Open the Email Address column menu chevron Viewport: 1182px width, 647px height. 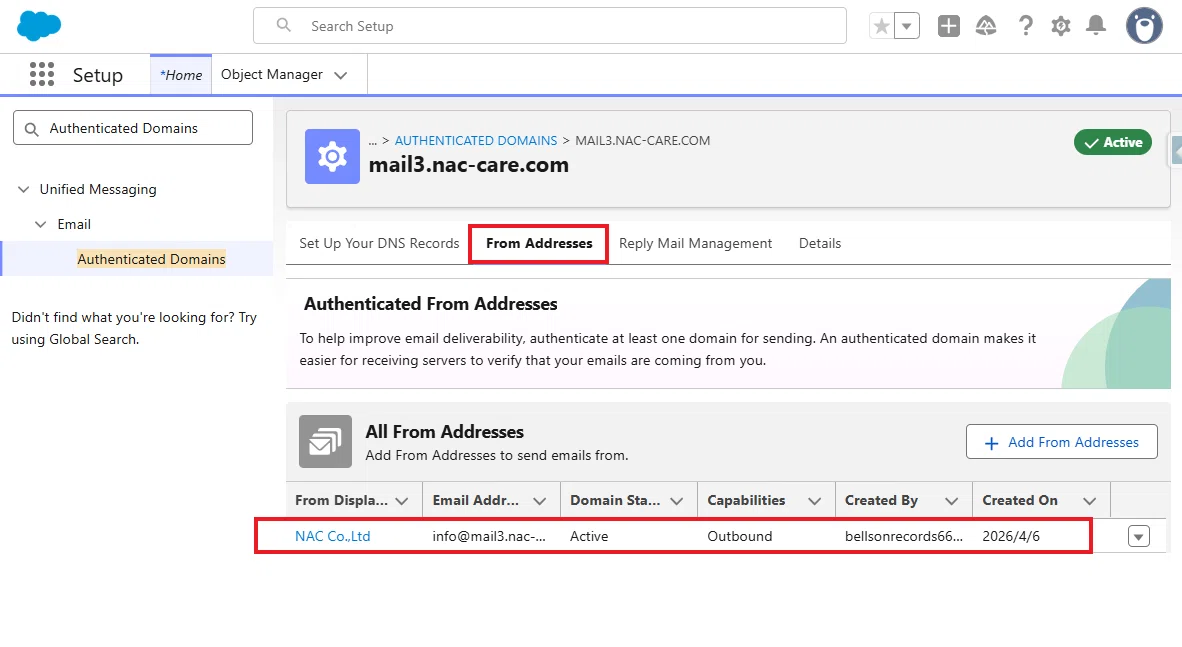tap(540, 501)
